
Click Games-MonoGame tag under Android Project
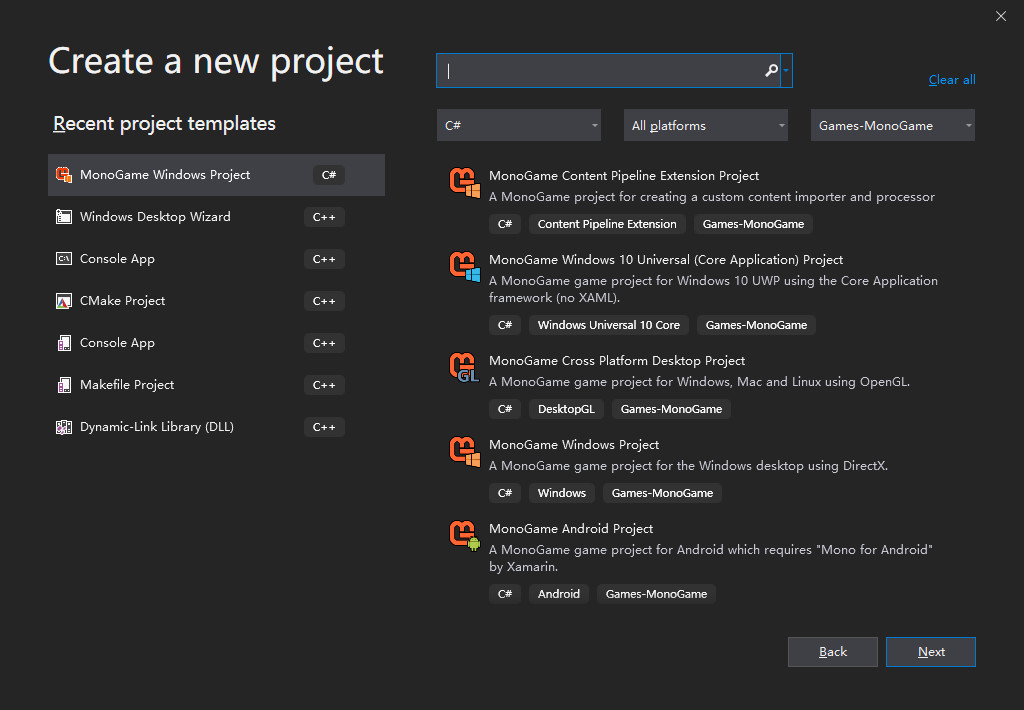coord(656,594)
